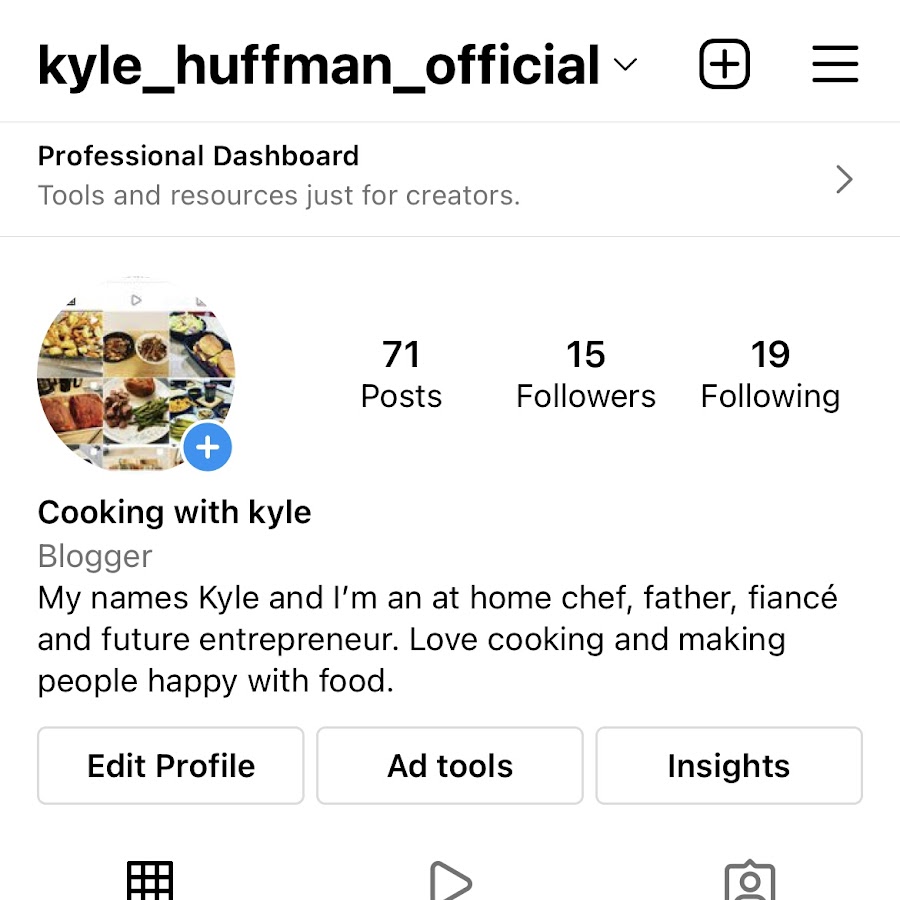Open the Professional Dashboard banner
The image size is (900, 900).
(450, 179)
